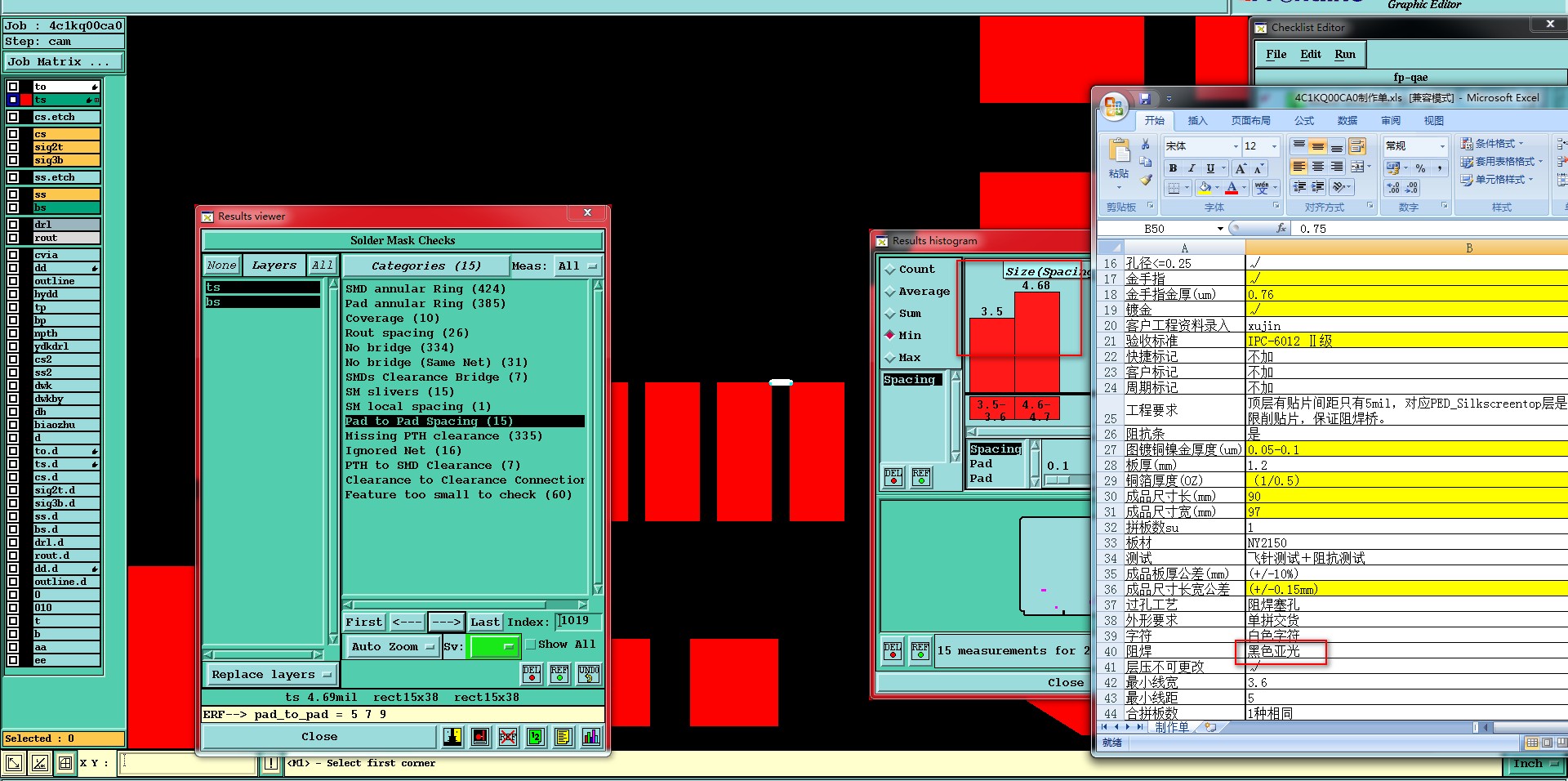Click the grid snap icon in bottom toolbar
Image resolution: width=1568 pixels, height=781 pixels.
pos(65,763)
